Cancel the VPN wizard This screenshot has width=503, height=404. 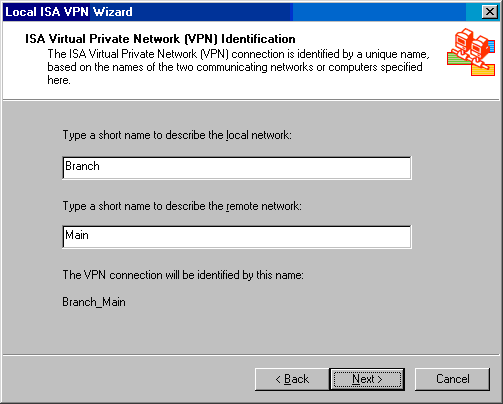[x=452, y=379]
